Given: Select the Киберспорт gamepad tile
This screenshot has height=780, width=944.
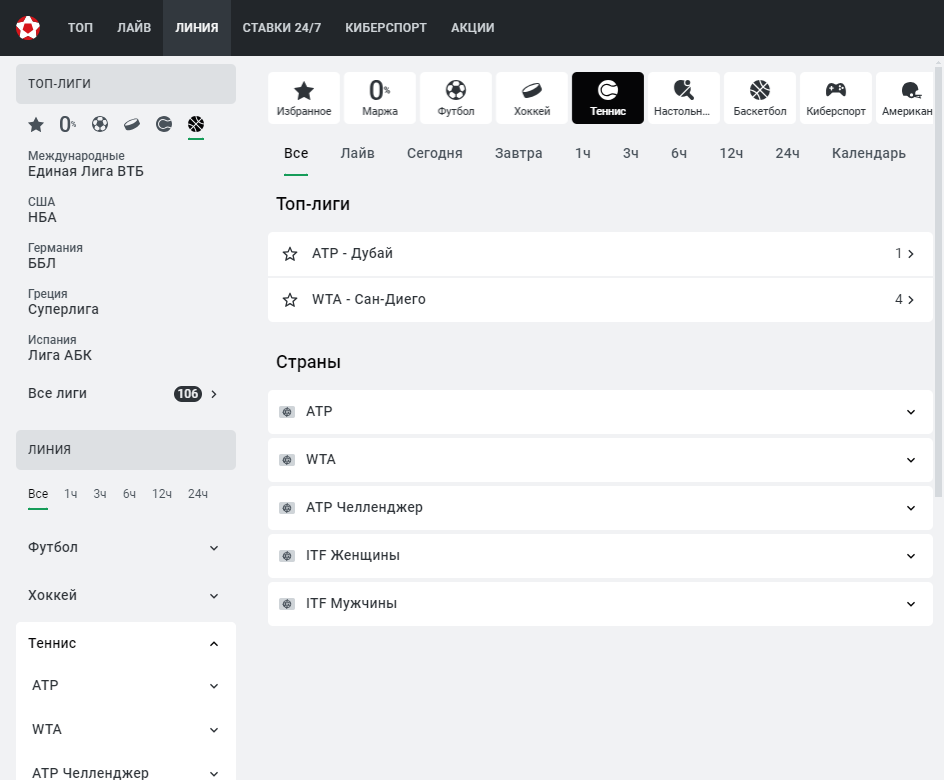Looking at the screenshot, I should [836, 98].
